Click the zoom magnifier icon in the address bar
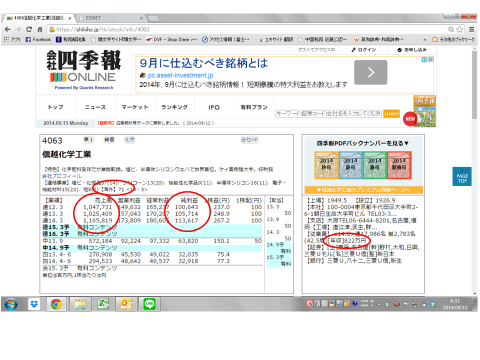 (x=451, y=29)
